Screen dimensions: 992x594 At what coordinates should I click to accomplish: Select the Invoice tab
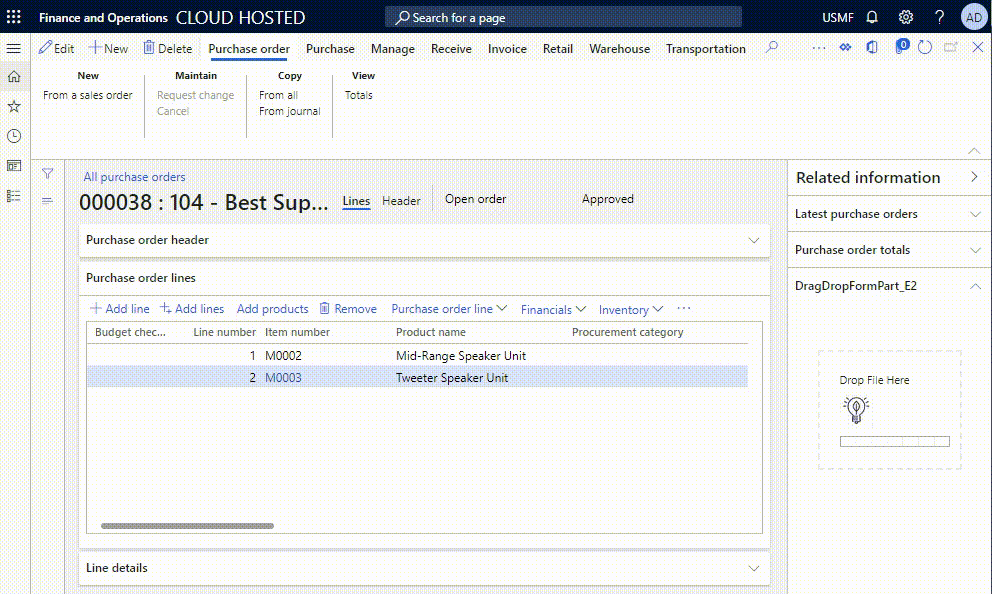pyautogui.click(x=507, y=49)
